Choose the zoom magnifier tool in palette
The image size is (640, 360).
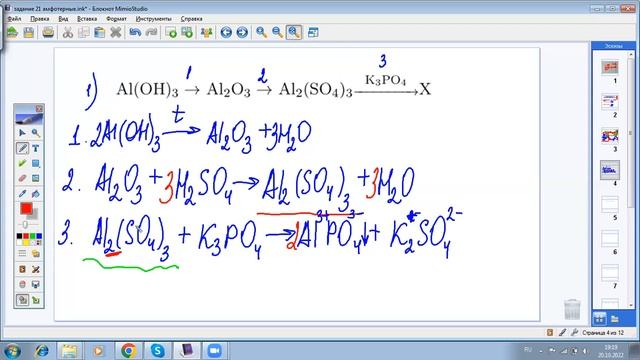pos(36,133)
